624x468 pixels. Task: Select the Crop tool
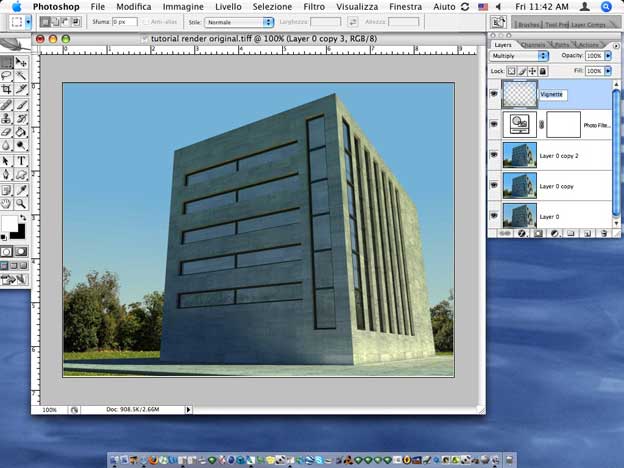point(8,89)
